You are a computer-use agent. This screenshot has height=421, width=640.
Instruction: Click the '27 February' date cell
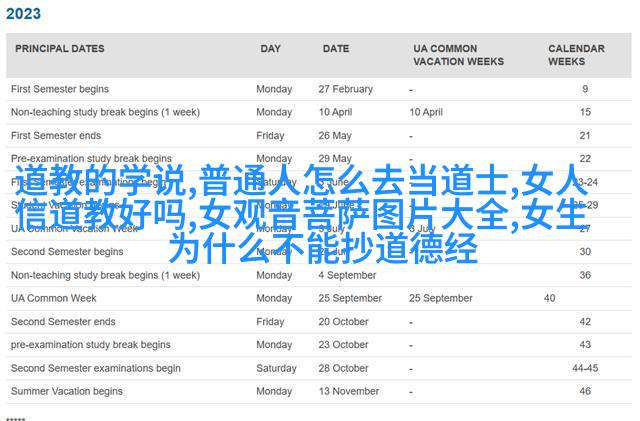tap(346, 89)
